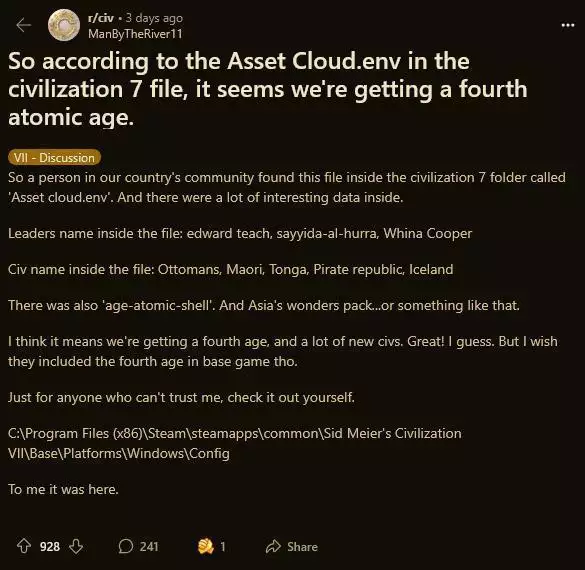Open the r/civ community avatar
Viewport: 585px width, 570px height.
click(64, 25)
